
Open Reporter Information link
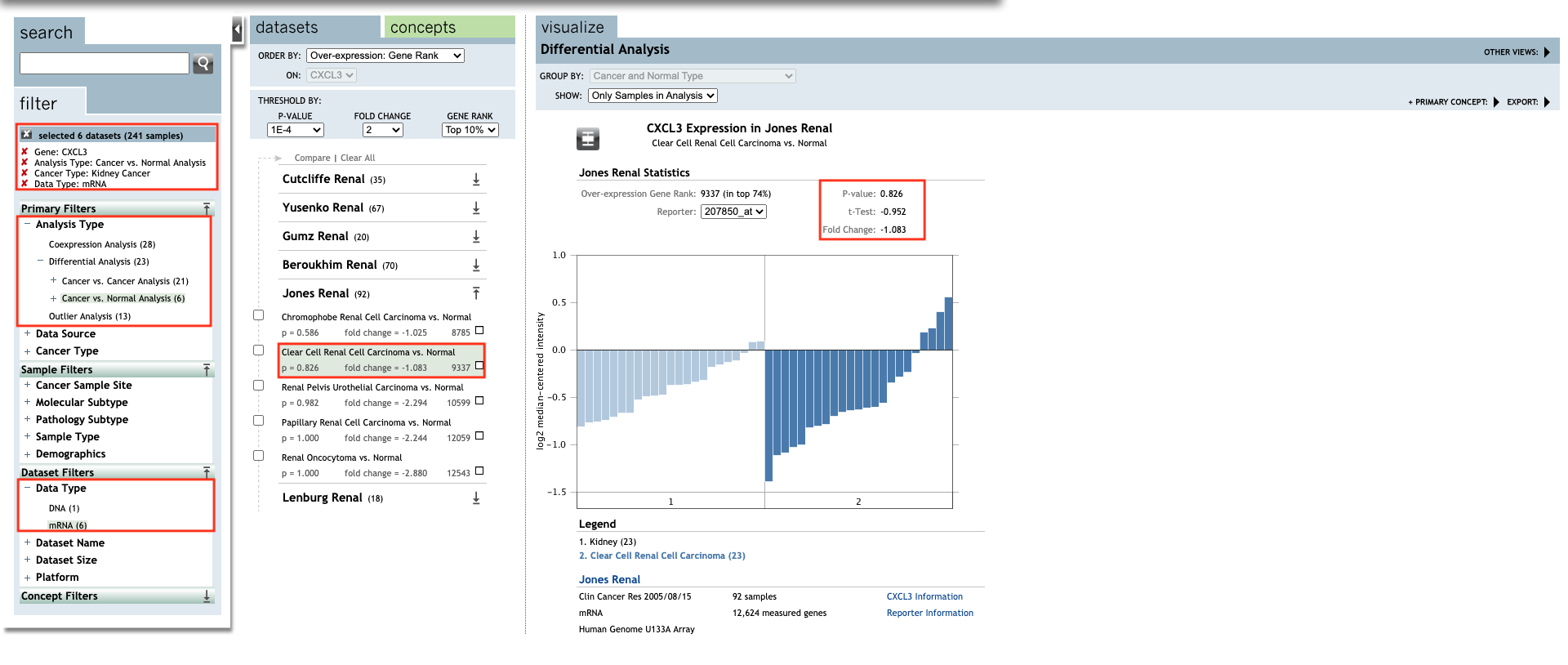(930, 613)
